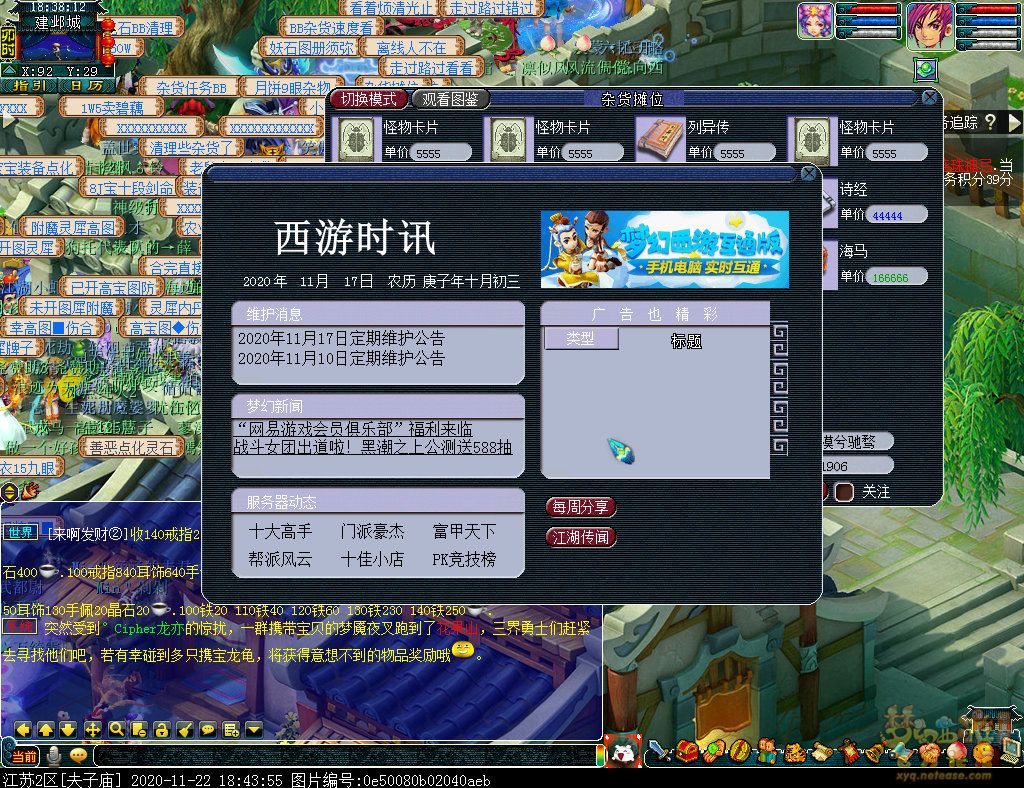The height and width of the screenshot is (788, 1024).
Task: Open the emoticon bubble next to microphone
Action: coord(78,756)
